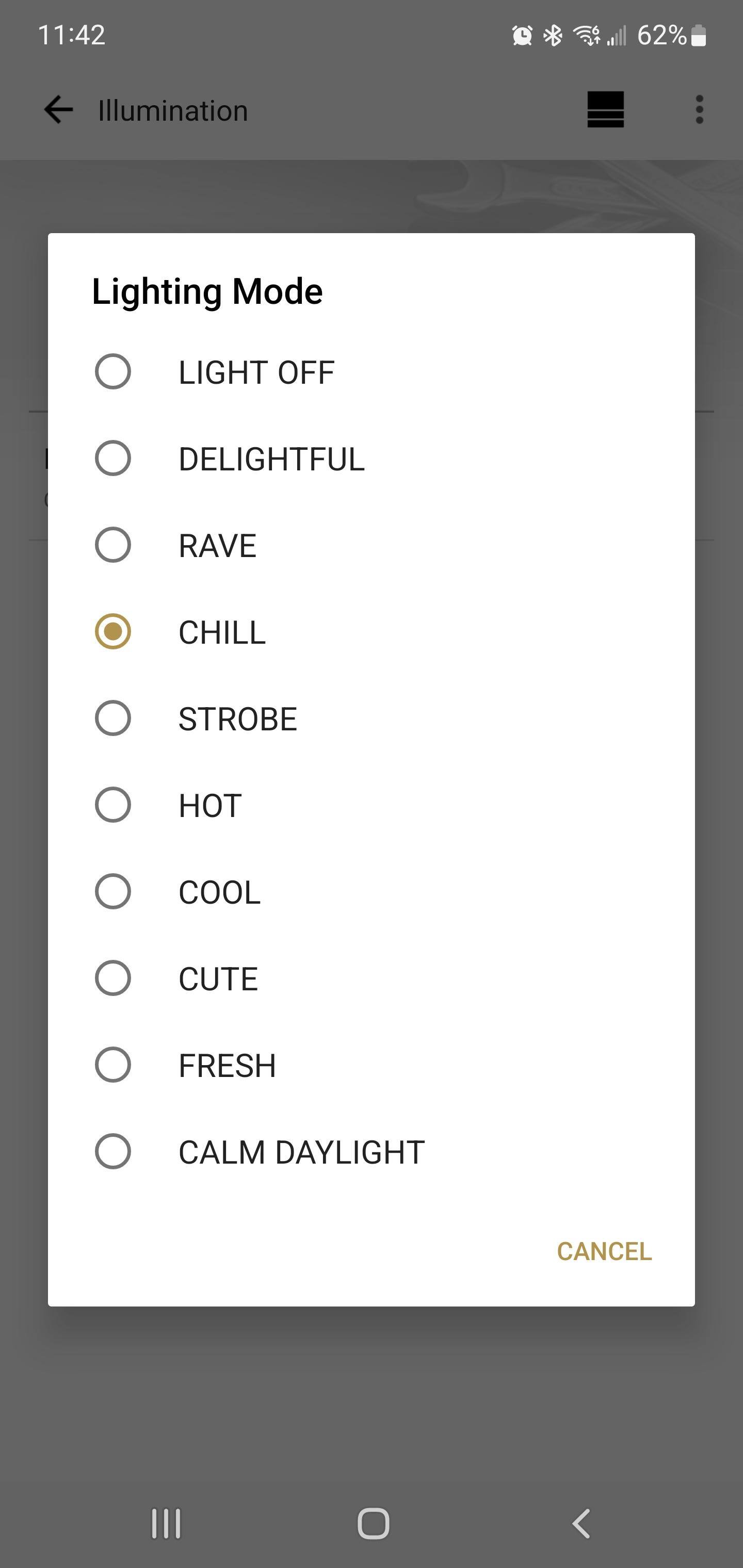Pick the CHILL lighting mode
The width and height of the screenshot is (743, 1568).
pyautogui.click(x=114, y=632)
